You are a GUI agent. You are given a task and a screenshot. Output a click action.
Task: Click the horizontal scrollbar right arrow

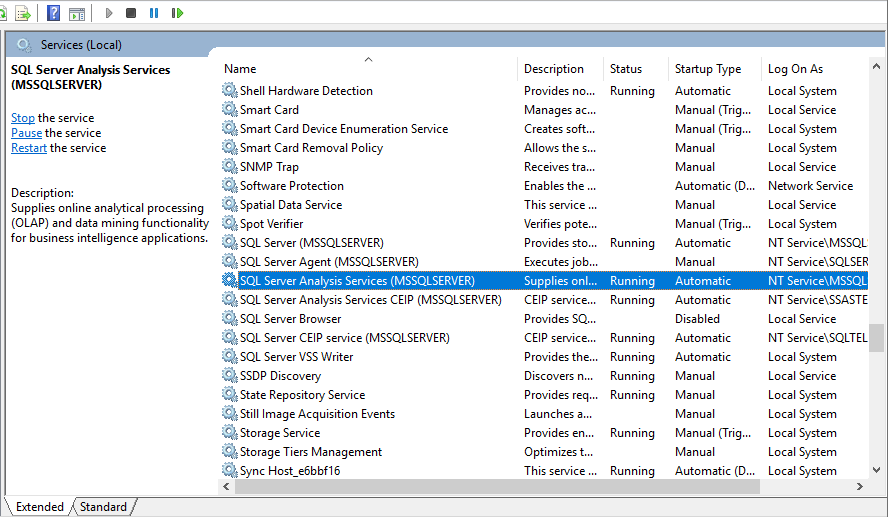click(860, 486)
